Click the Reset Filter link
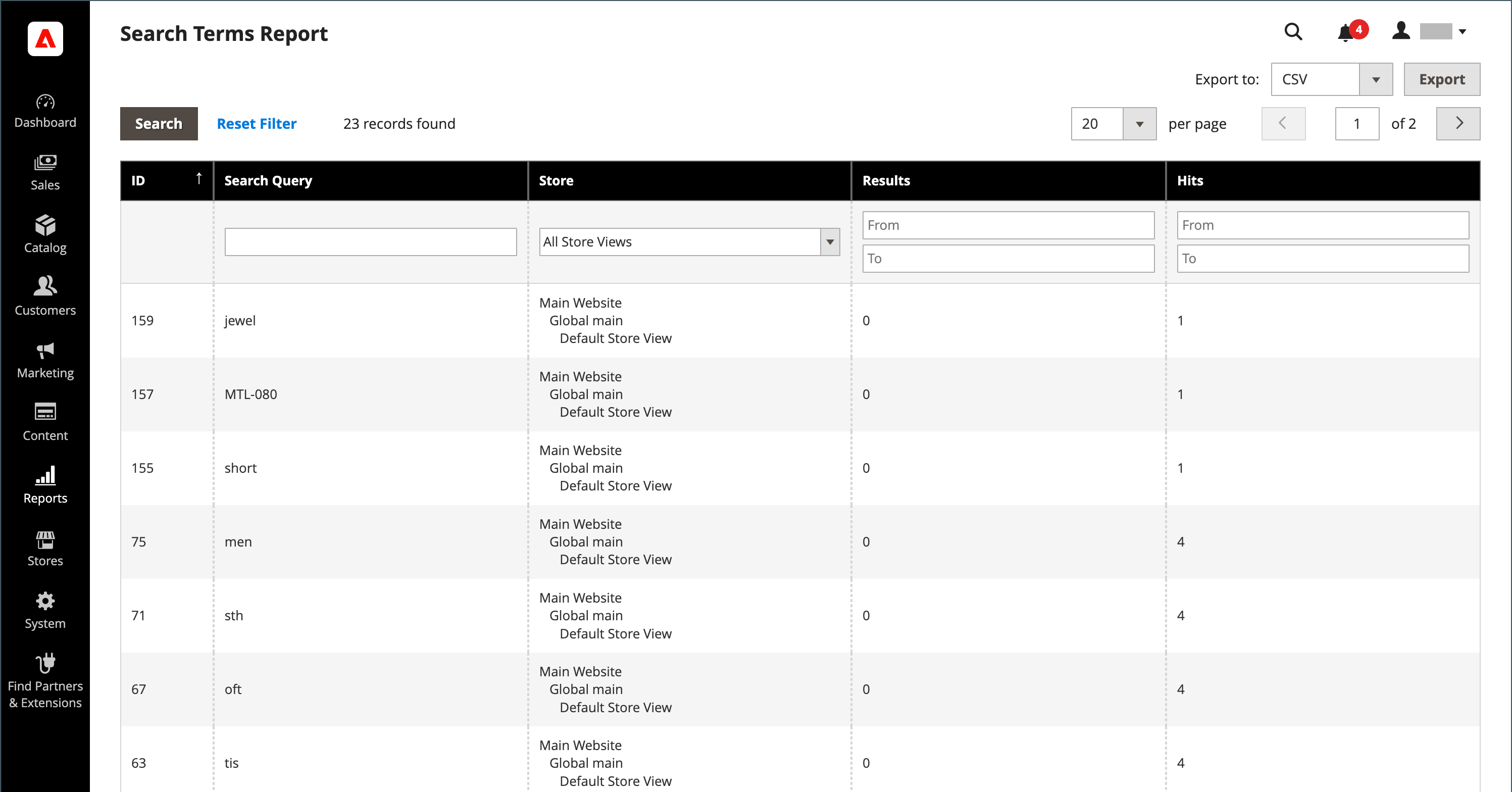 click(257, 124)
